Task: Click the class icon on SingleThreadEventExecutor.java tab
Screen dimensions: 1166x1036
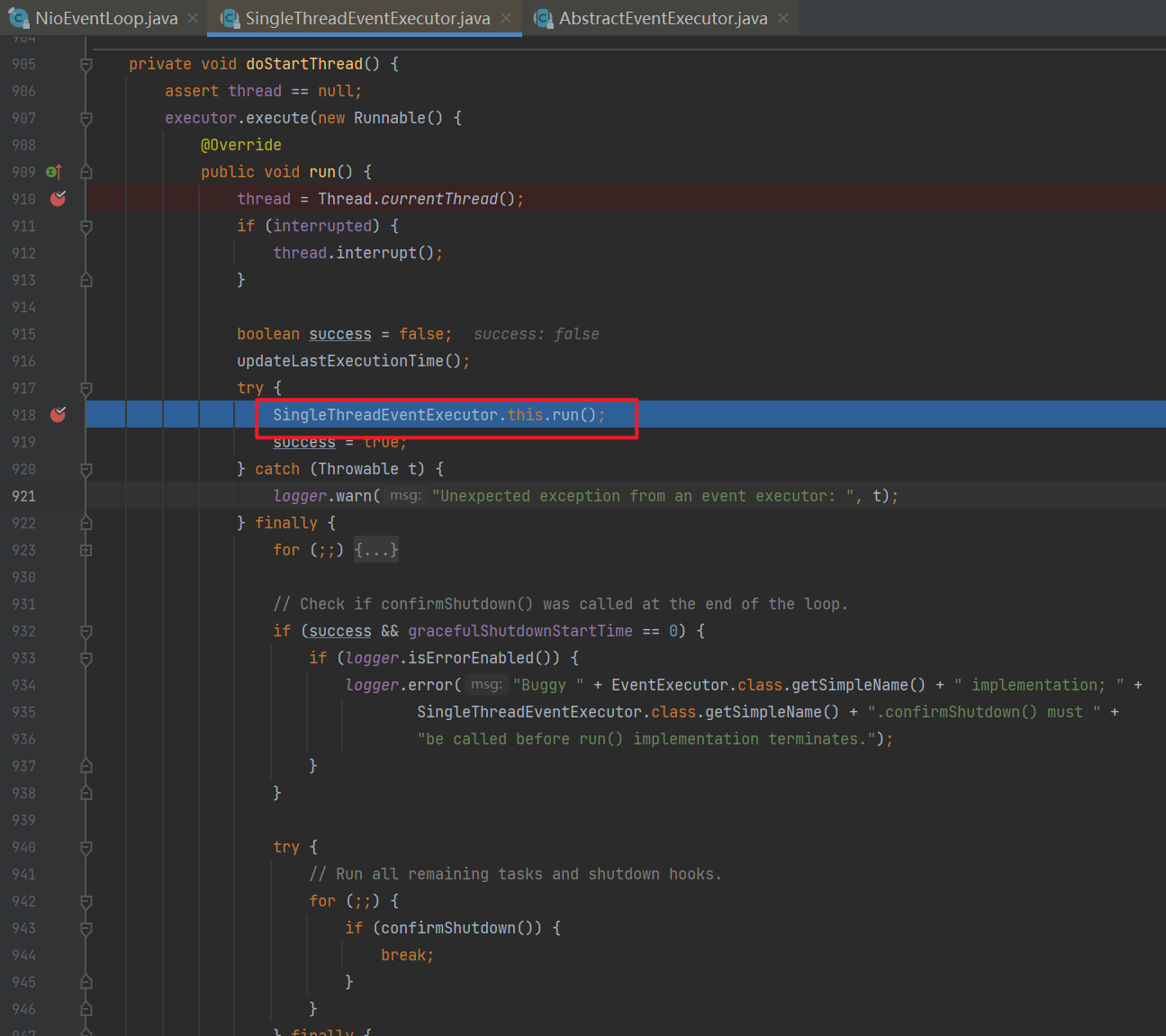Action: (x=230, y=18)
